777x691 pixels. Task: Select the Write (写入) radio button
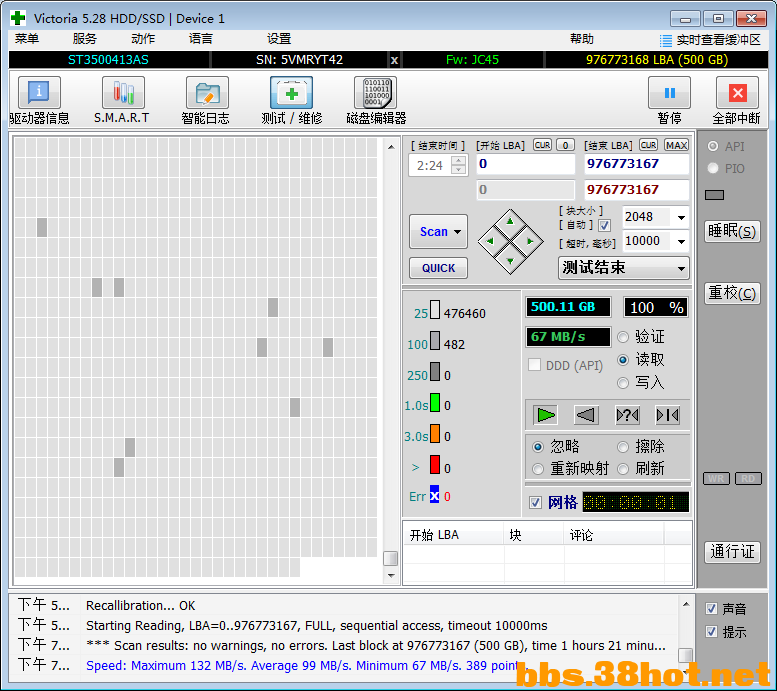pyautogui.click(x=623, y=383)
